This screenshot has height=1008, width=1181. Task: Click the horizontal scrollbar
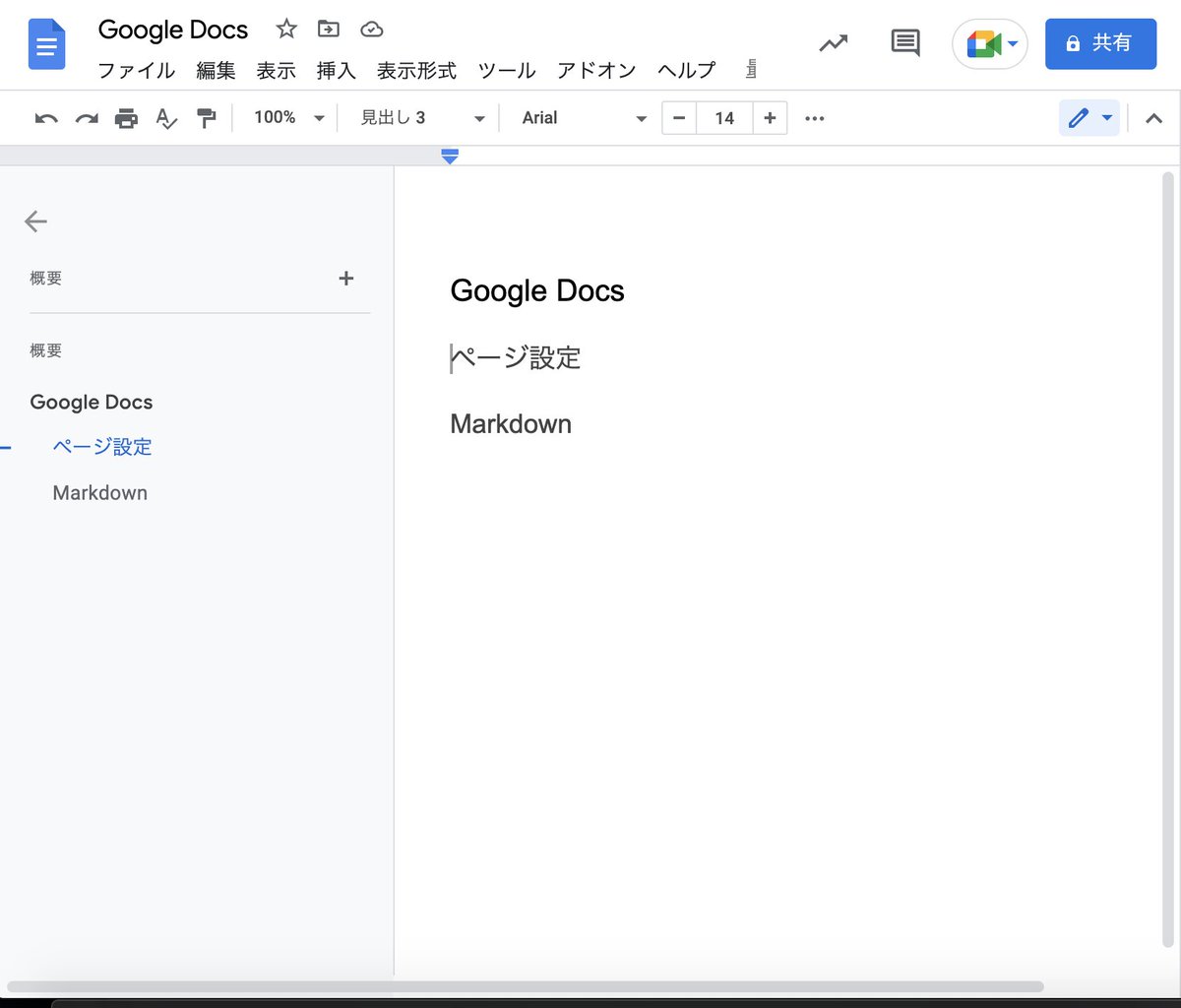coord(526,986)
